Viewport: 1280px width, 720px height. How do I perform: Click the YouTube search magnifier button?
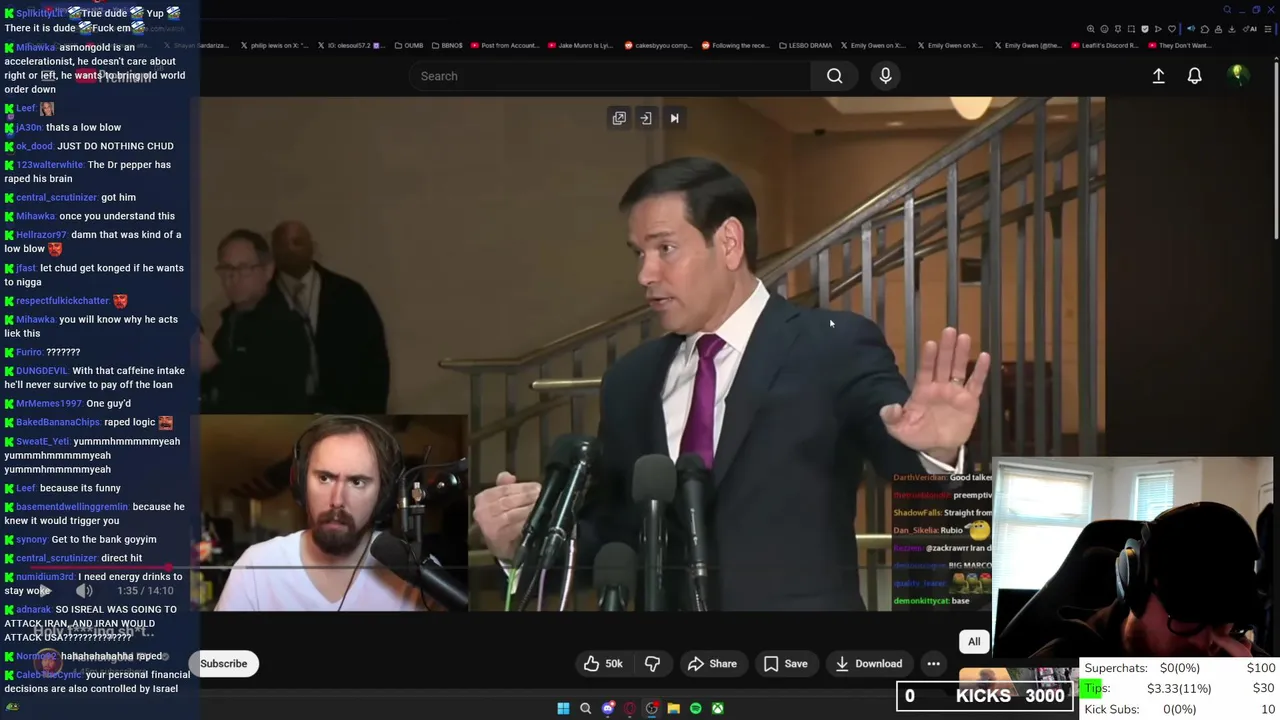tap(834, 76)
